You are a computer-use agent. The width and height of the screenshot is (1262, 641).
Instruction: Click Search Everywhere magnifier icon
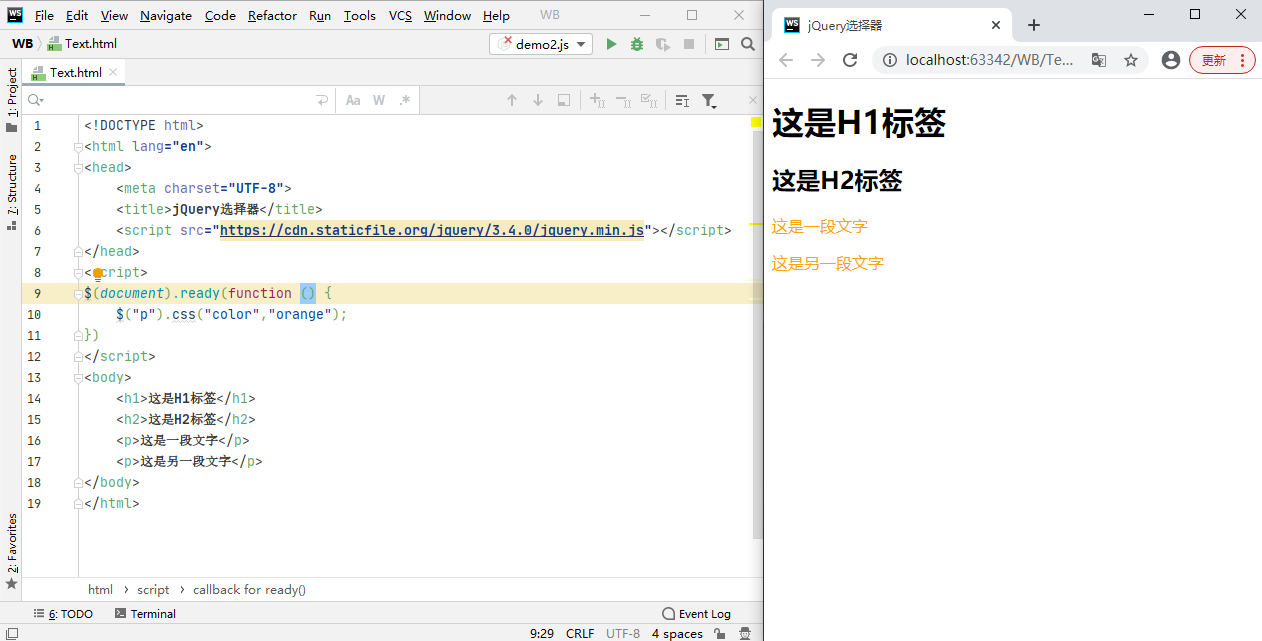(748, 44)
